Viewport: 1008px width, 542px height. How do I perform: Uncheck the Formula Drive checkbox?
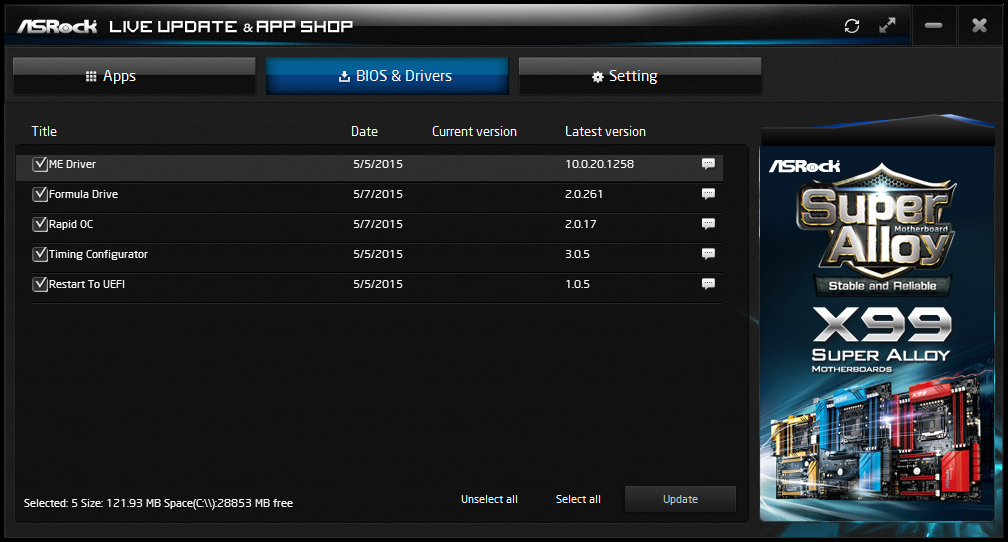tap(40, 194)
